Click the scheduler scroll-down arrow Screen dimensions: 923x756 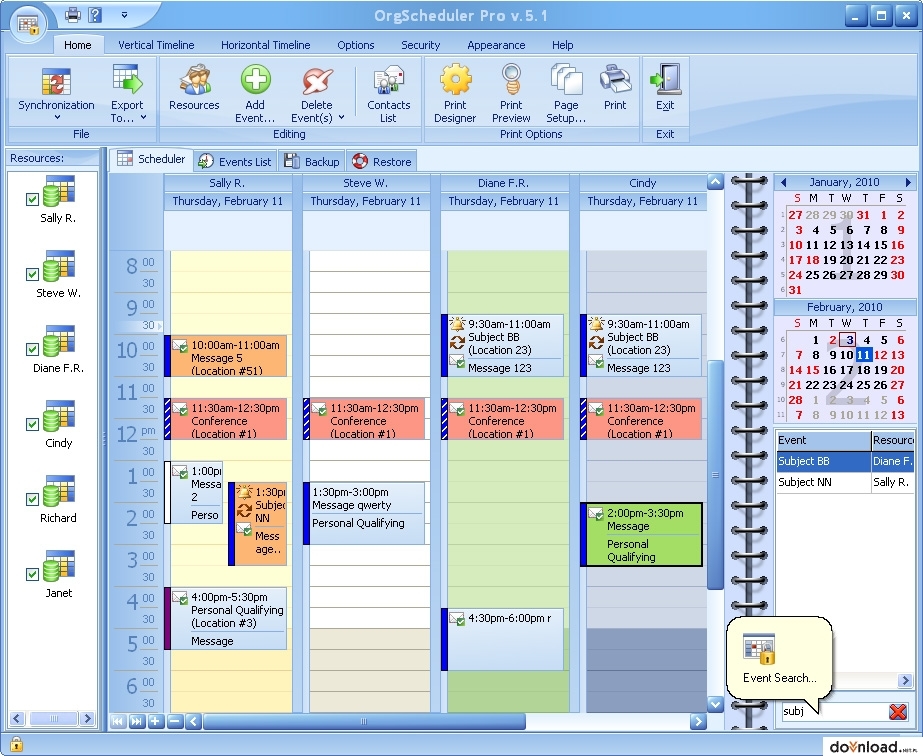click(x=715, y=704)
